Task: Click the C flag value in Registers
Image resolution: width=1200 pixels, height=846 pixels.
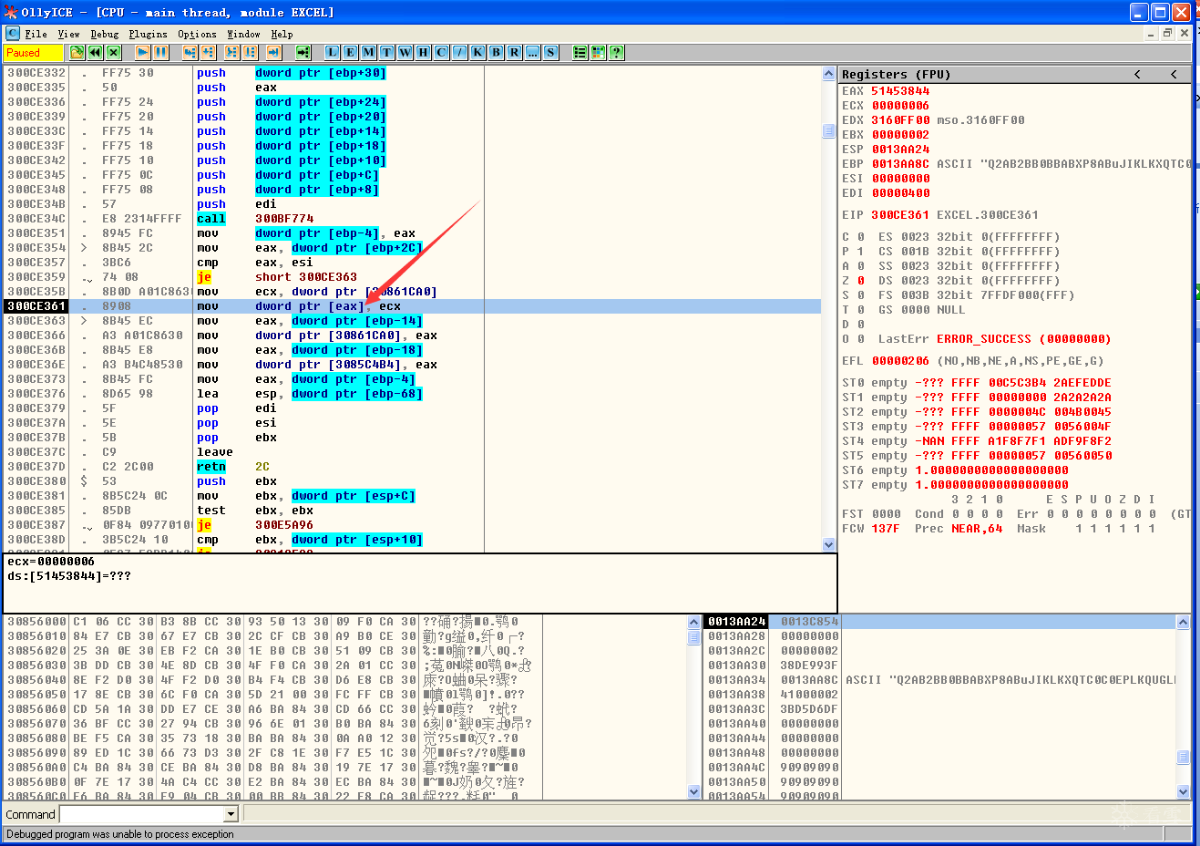Action: coord(860,237)
